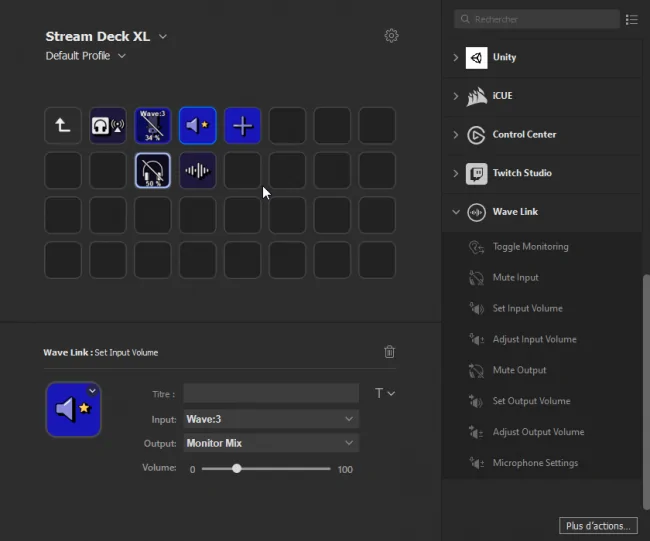Click the Titre text field
The image size is (650, 541).
tap(271, 393)
